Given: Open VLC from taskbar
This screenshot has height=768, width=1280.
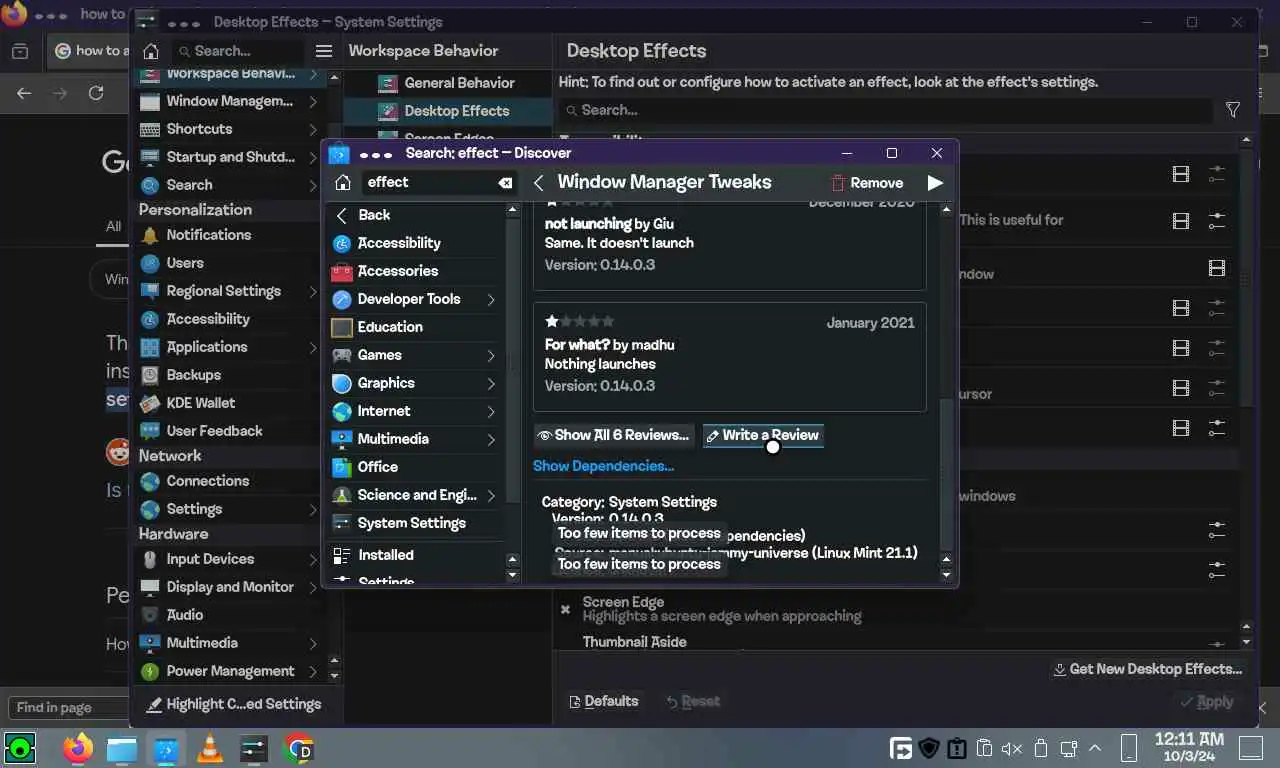Looking at the screenshot, I should click(210, 748).
